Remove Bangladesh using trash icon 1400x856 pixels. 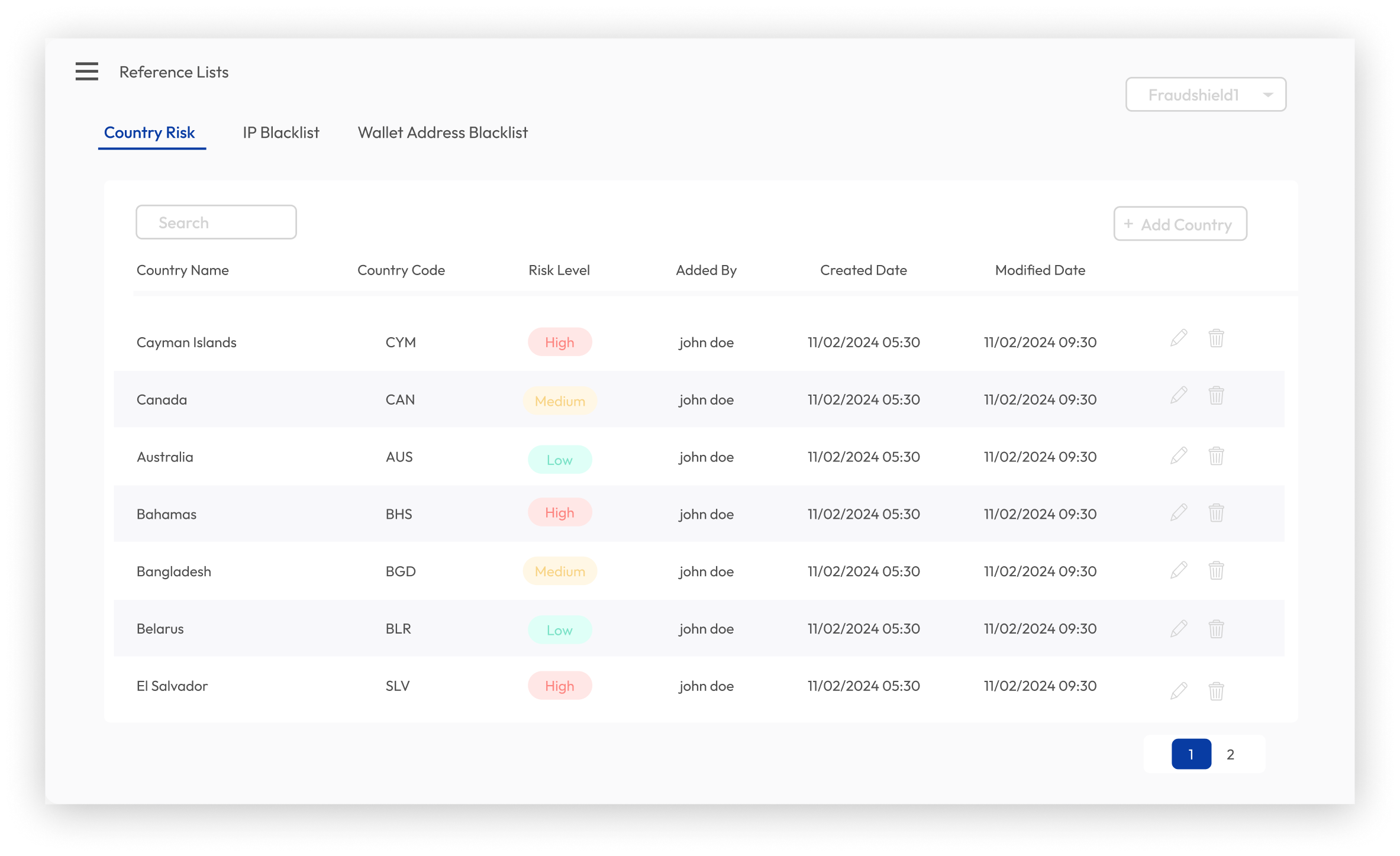(1216, 570)
